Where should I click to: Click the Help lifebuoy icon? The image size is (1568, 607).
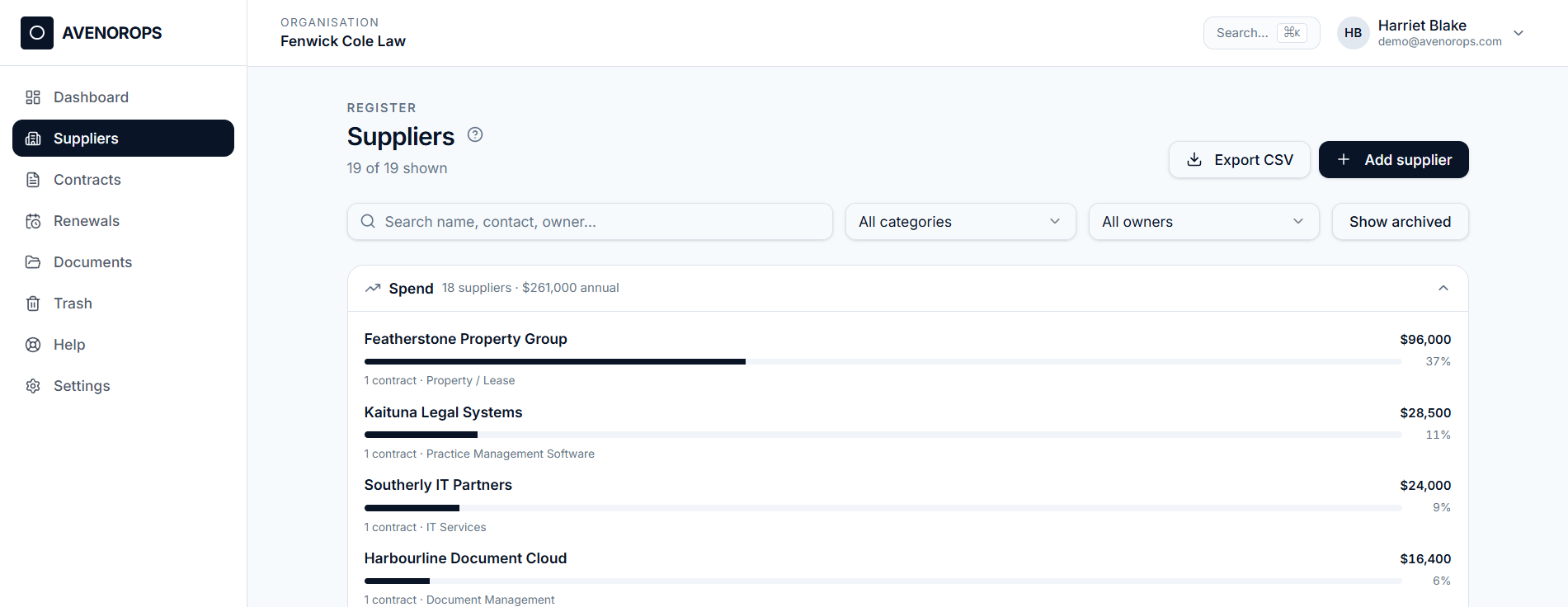(33, 345)
